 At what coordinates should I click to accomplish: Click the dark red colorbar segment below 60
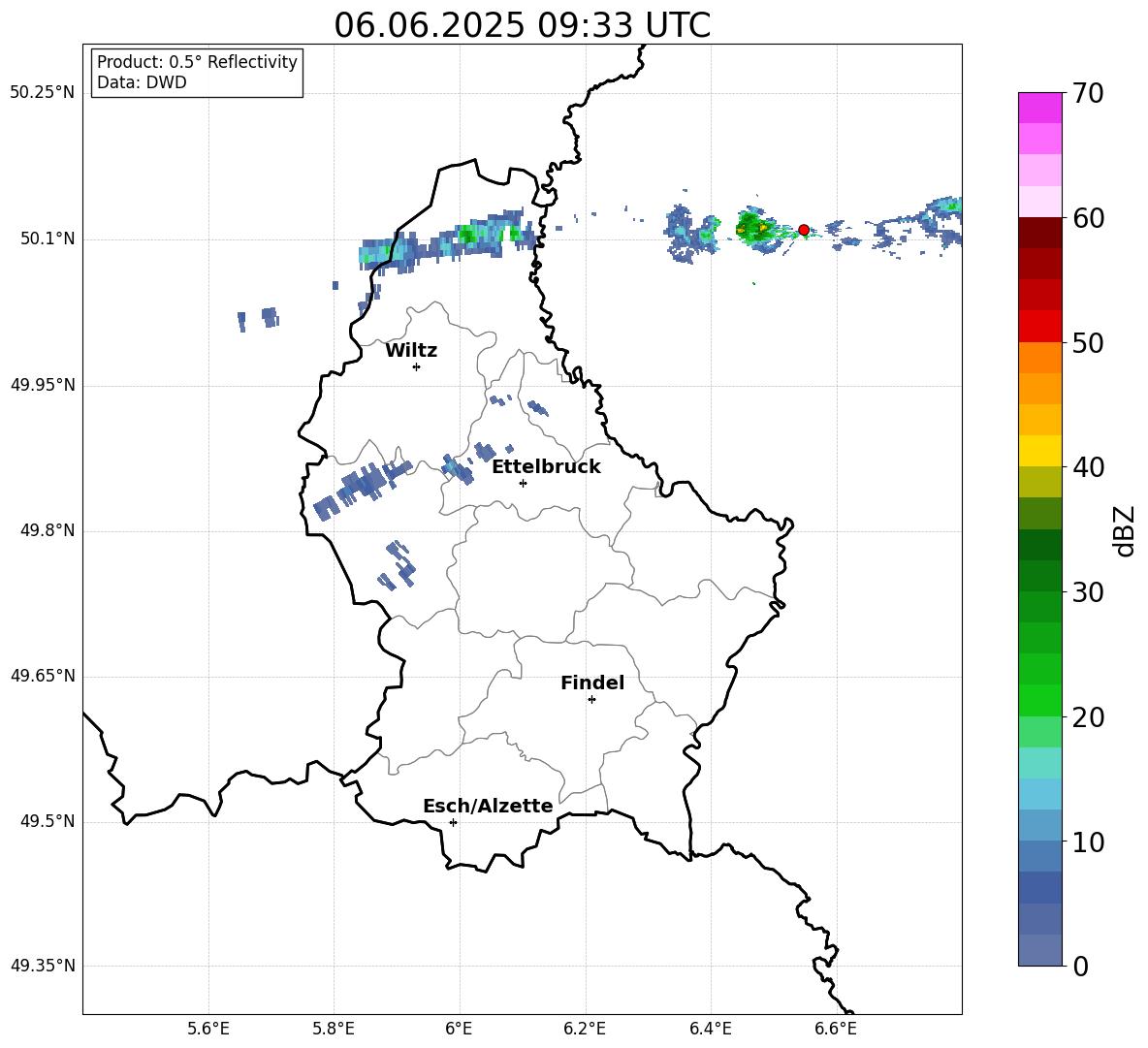[x=1039, y=233]
